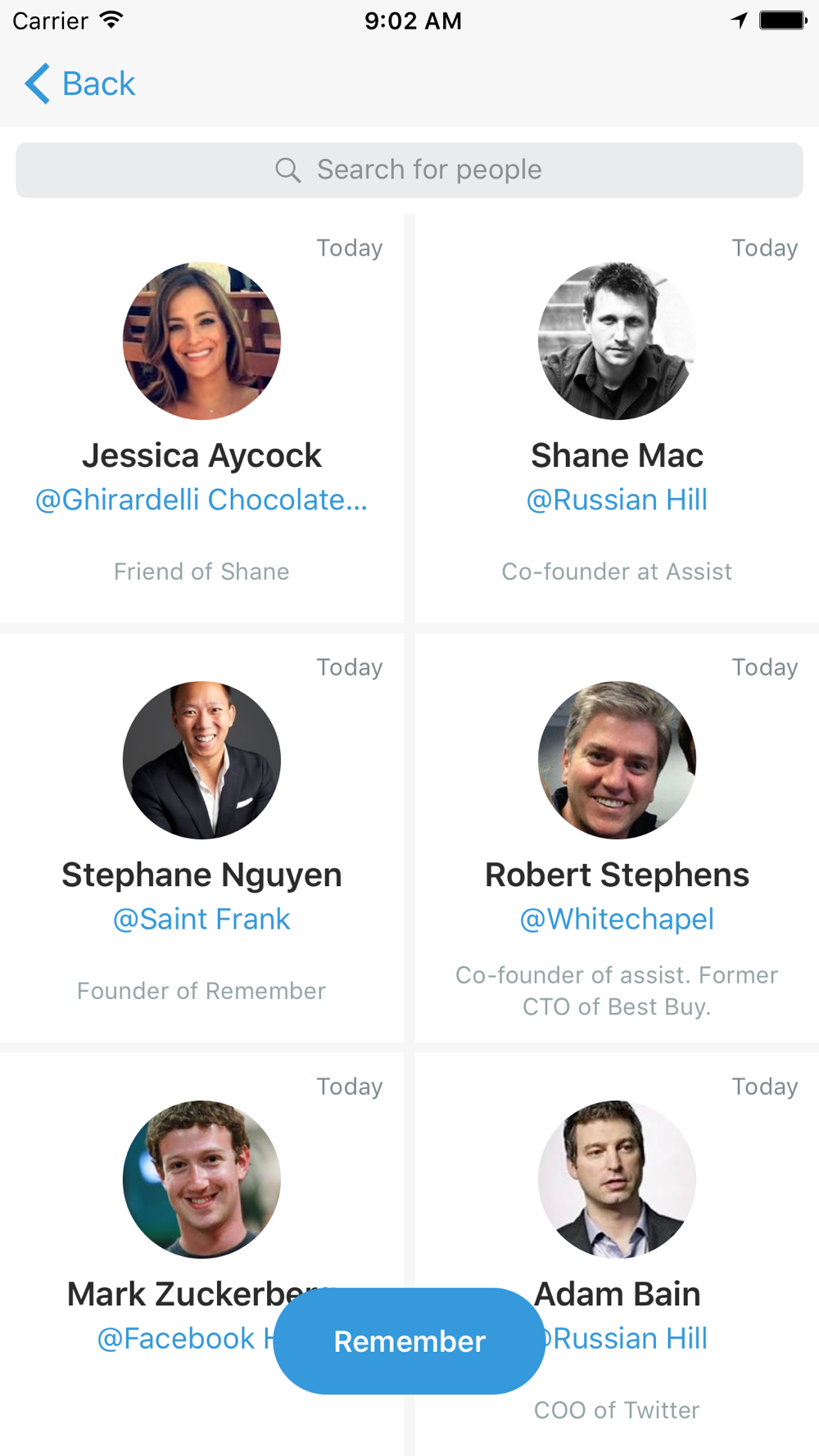Tap the Back chevron arrow icon

tap(38, 84)
